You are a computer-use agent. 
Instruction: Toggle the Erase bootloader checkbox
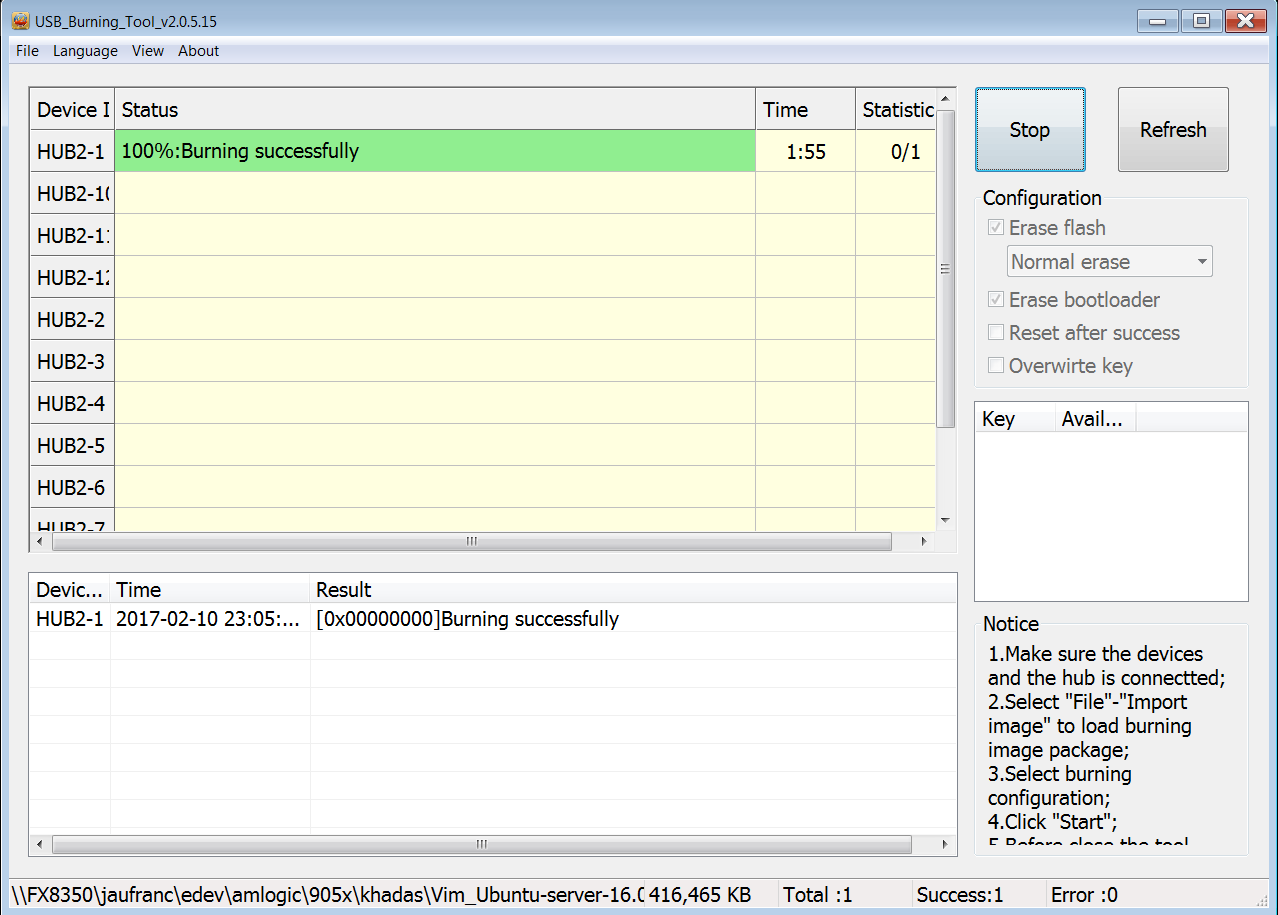click(x=996, y=299)
